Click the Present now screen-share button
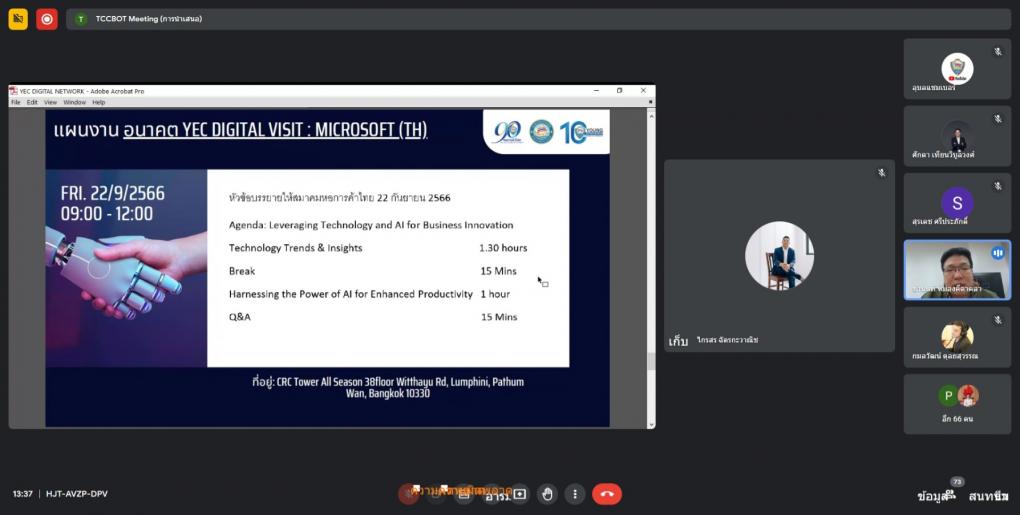 point(519,494)
